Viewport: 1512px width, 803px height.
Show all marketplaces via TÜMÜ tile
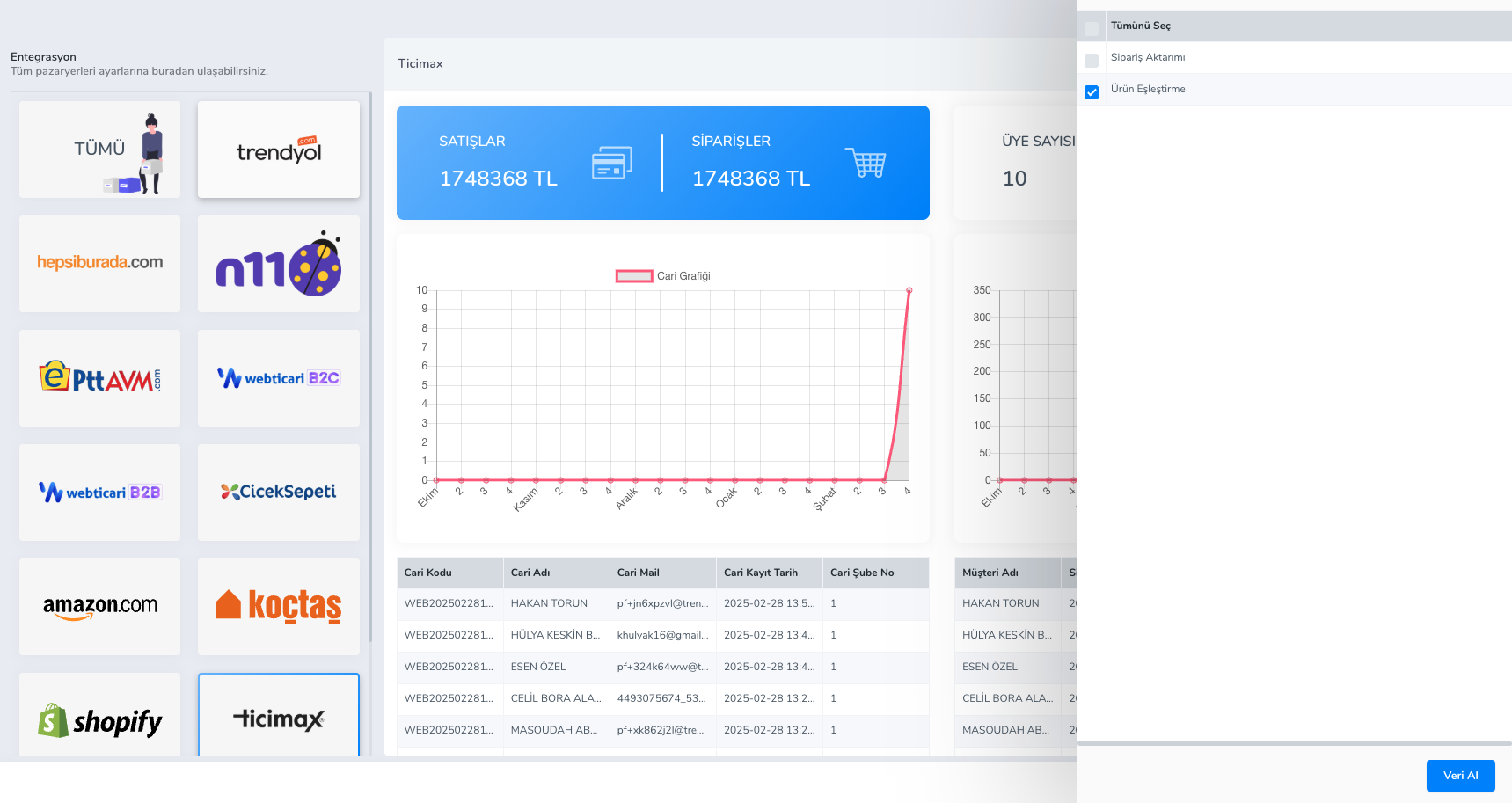(99, 150)
